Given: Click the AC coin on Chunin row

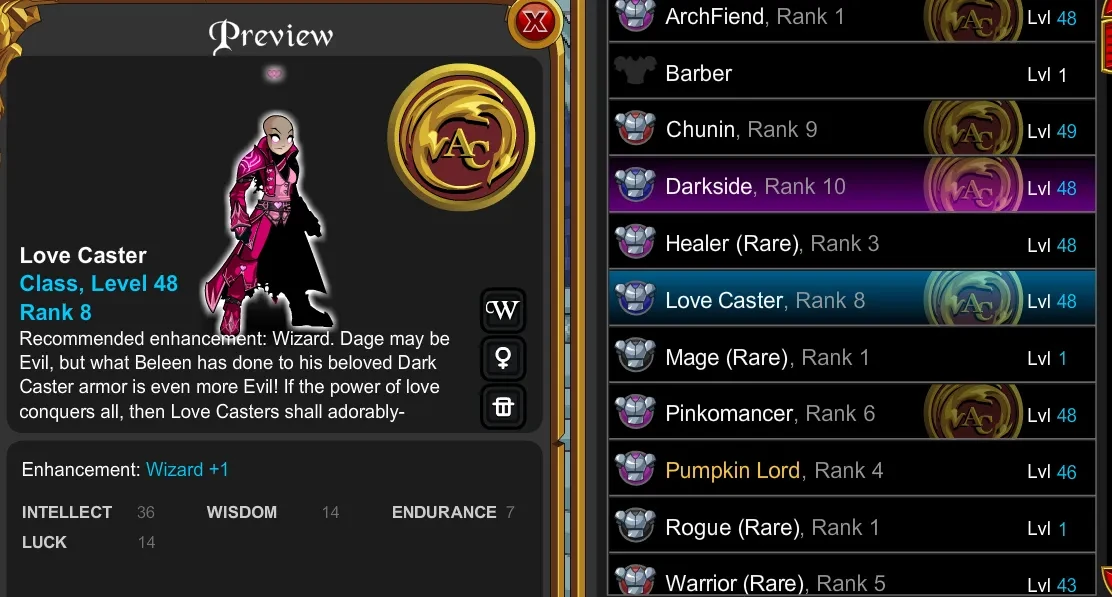Looking at the screenshot, I should pos(973,129).
